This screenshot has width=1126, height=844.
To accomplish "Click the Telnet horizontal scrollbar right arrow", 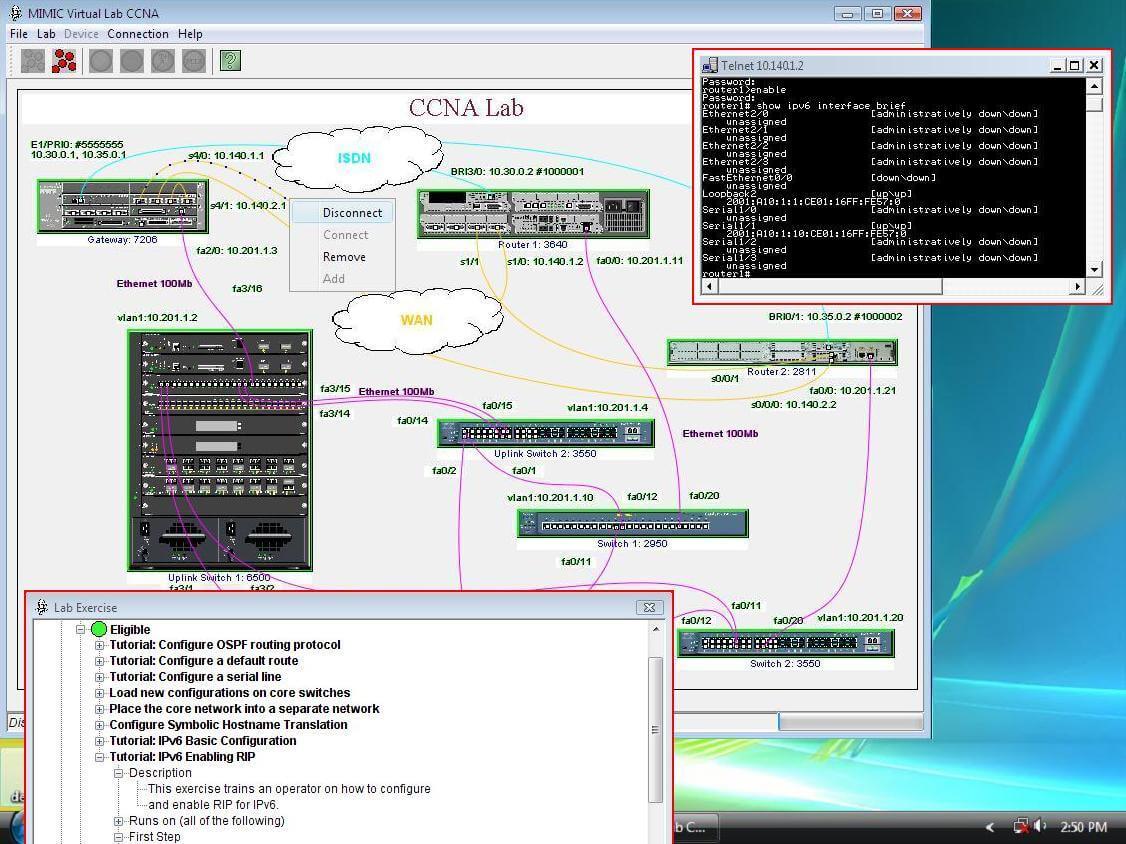I will tap(1077, 287).
